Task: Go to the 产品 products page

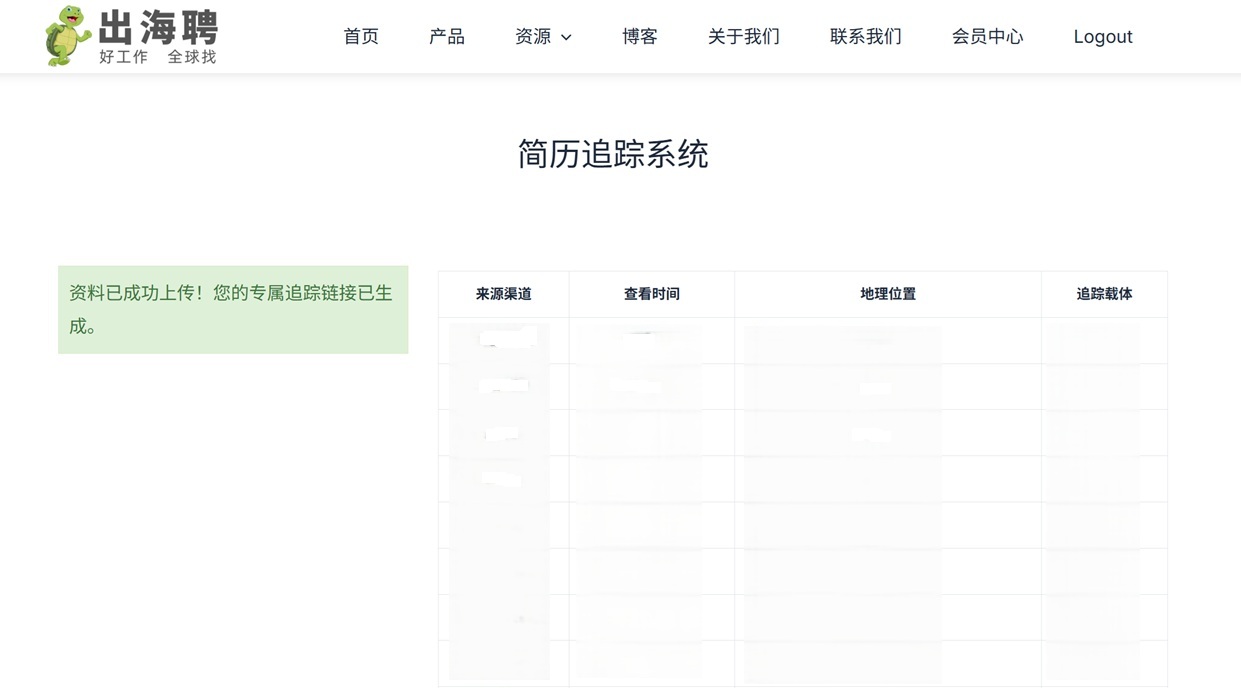Action: (x=447, y=37)
